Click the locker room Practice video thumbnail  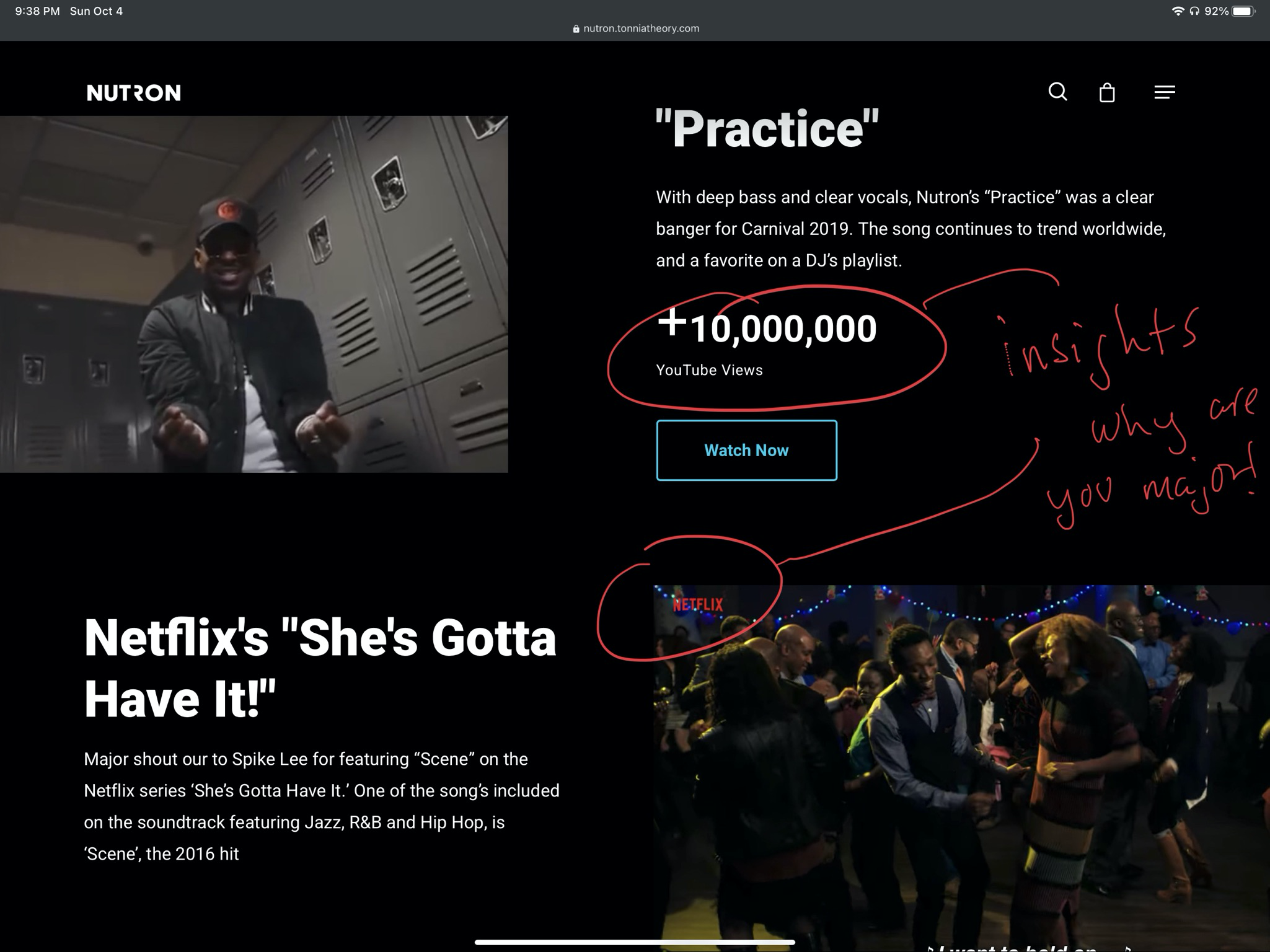(x=254, y=294)
